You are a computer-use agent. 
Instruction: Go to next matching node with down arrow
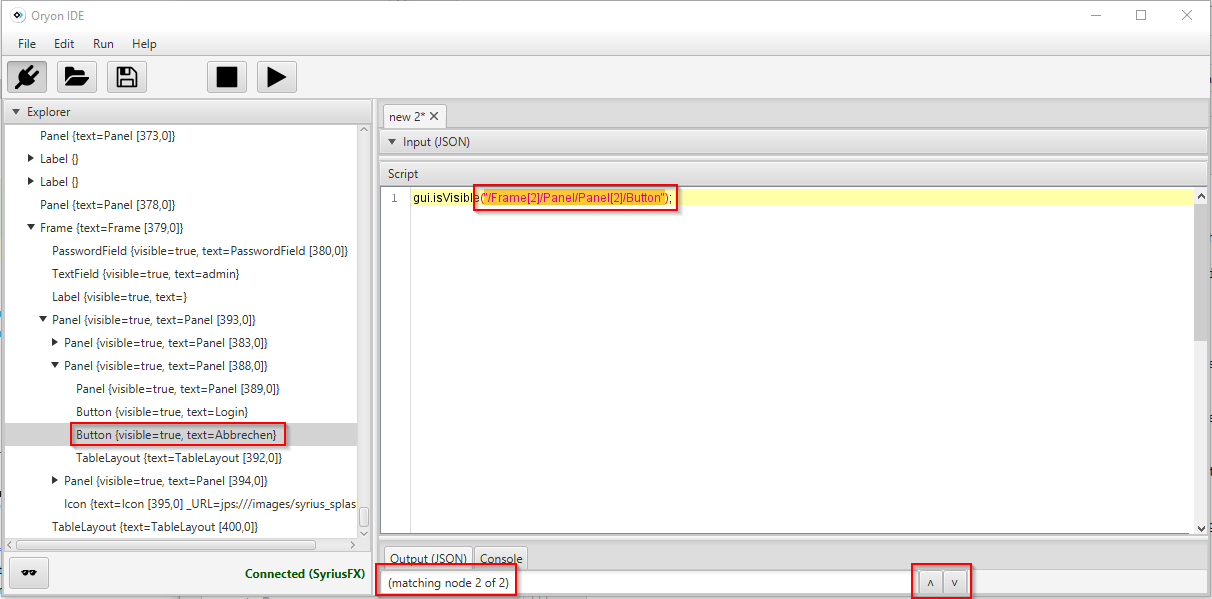point(955,583)
